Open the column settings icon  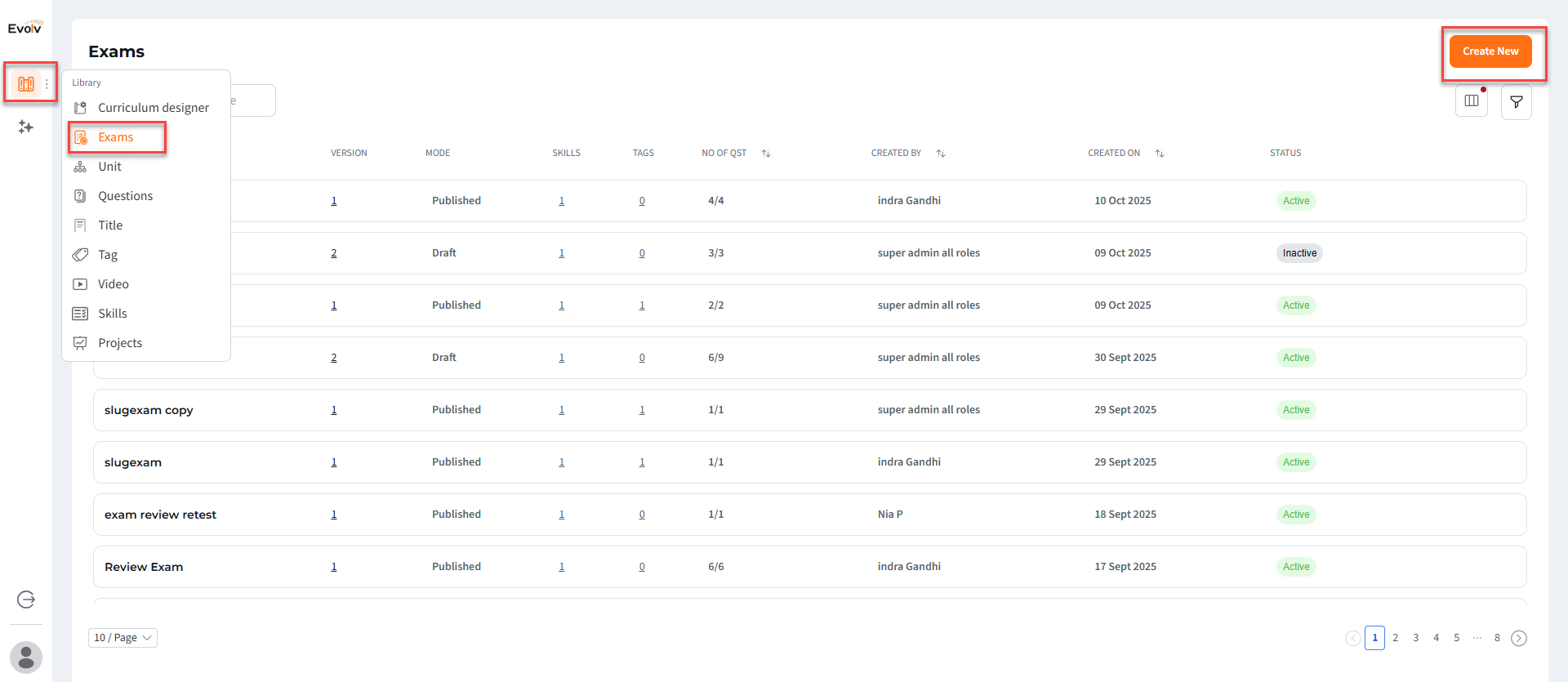click(1472, 101)
